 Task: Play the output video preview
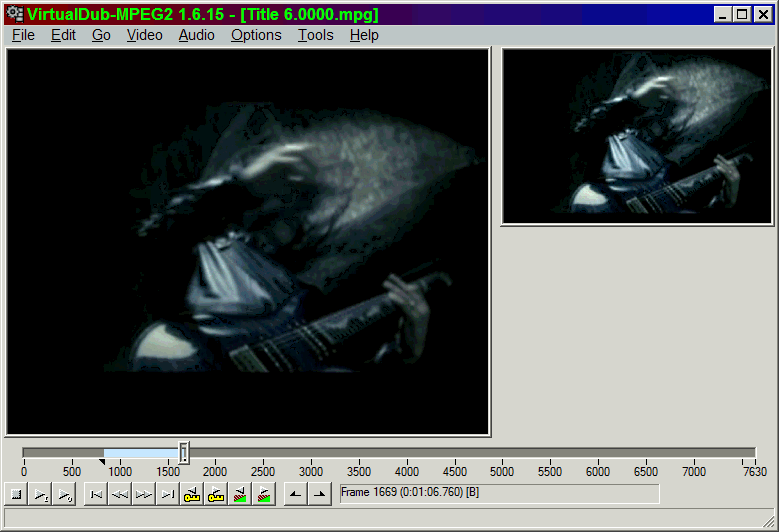[x=64, y=494]
